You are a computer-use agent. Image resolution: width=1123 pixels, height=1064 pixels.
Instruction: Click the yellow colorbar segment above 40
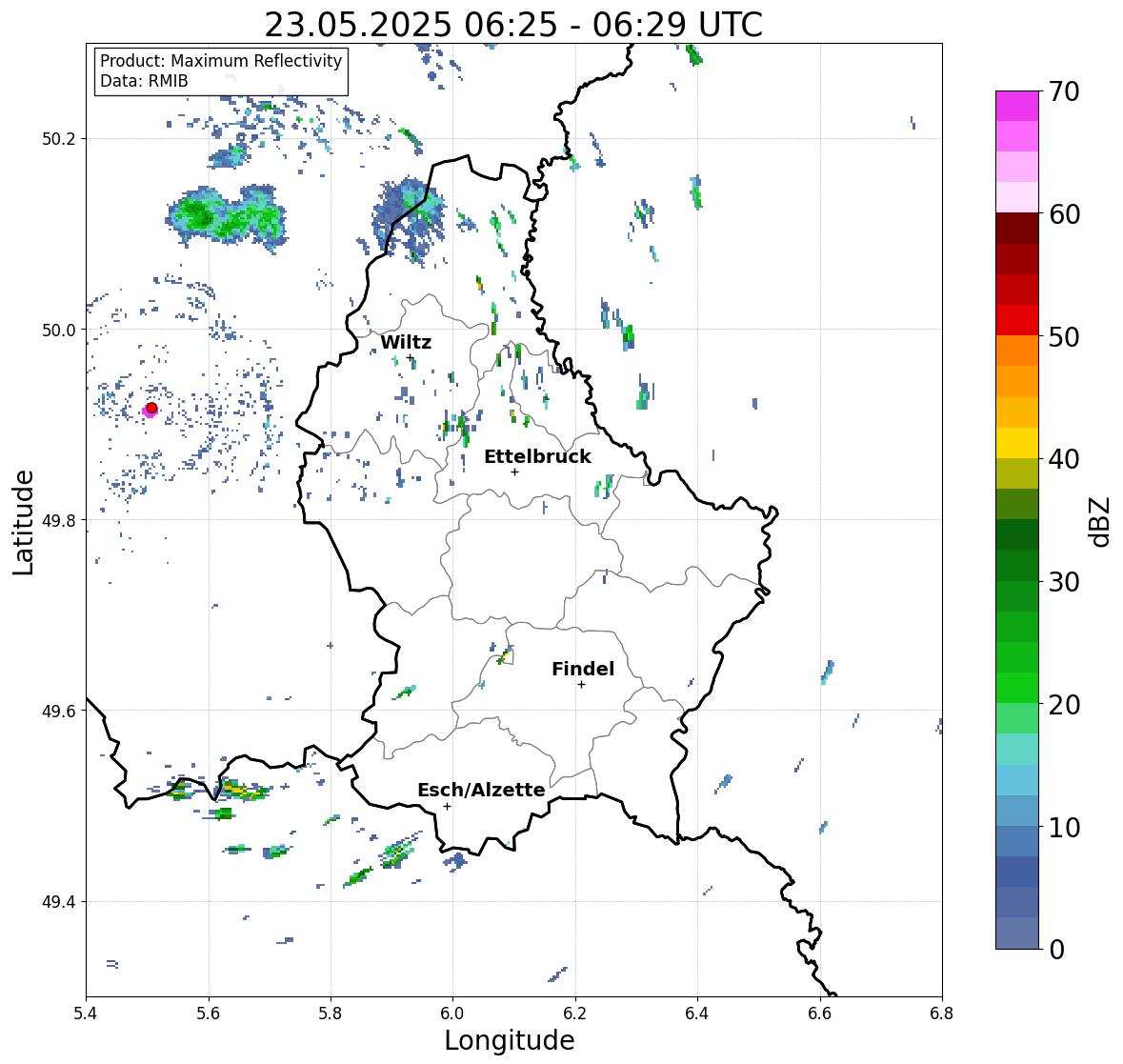click(x=1017, y=443)
